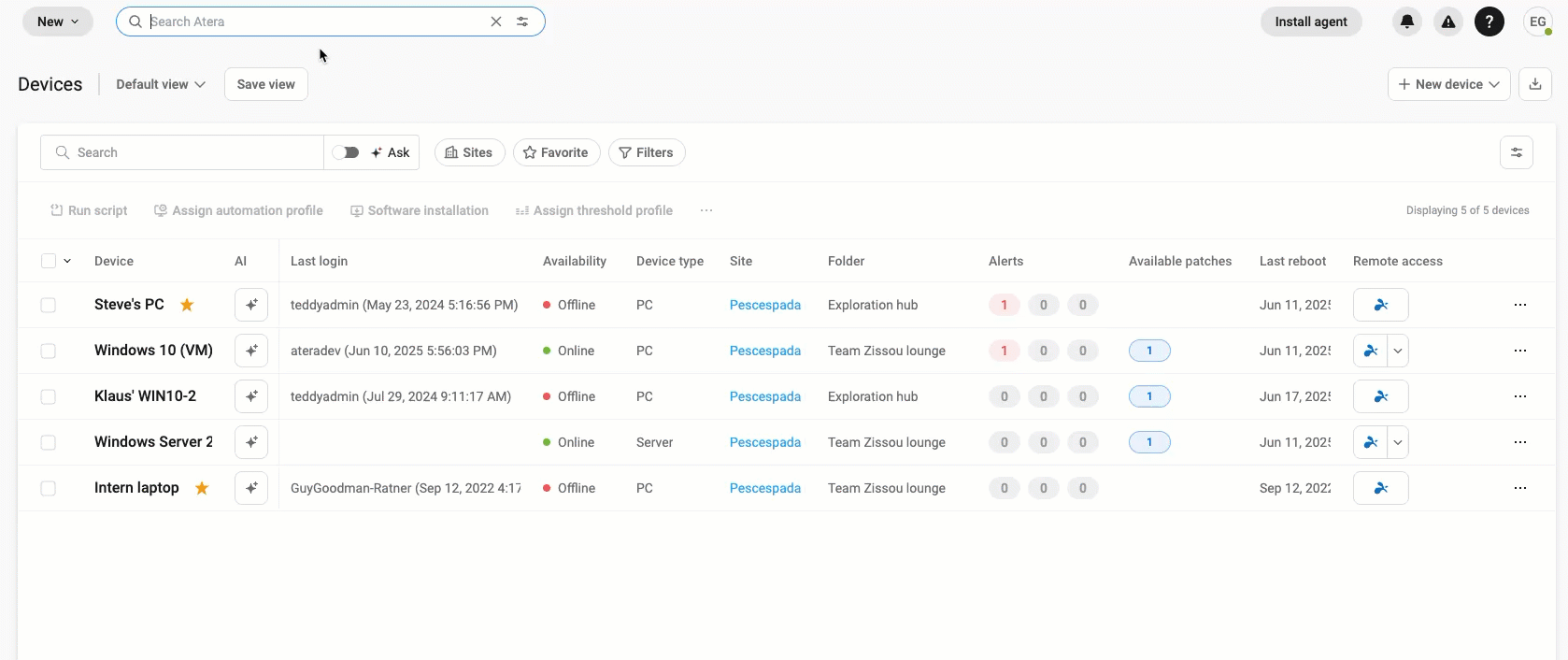Click the AI sparkle icon for Steve's PC
Screen dimensions: 1568x660
251,305
